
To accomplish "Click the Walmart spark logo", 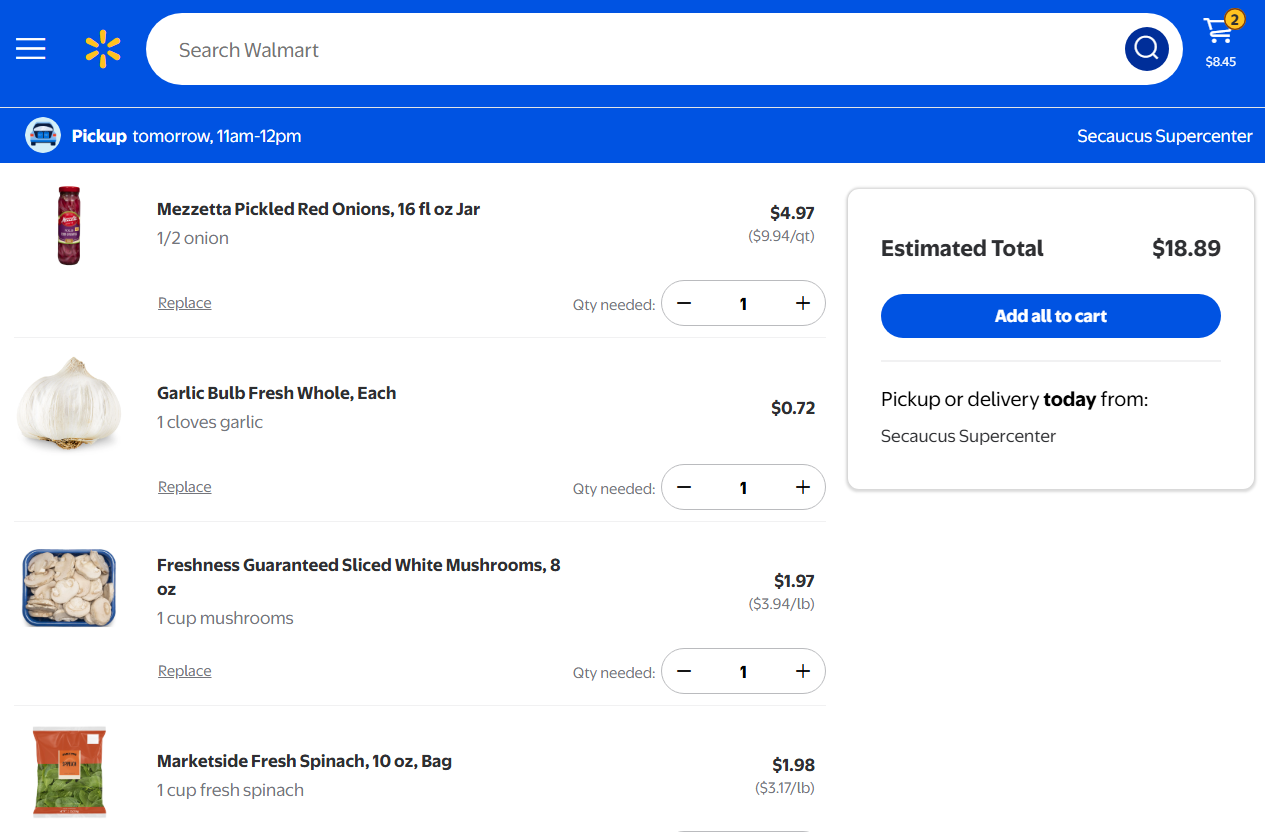I will (103, 49).
